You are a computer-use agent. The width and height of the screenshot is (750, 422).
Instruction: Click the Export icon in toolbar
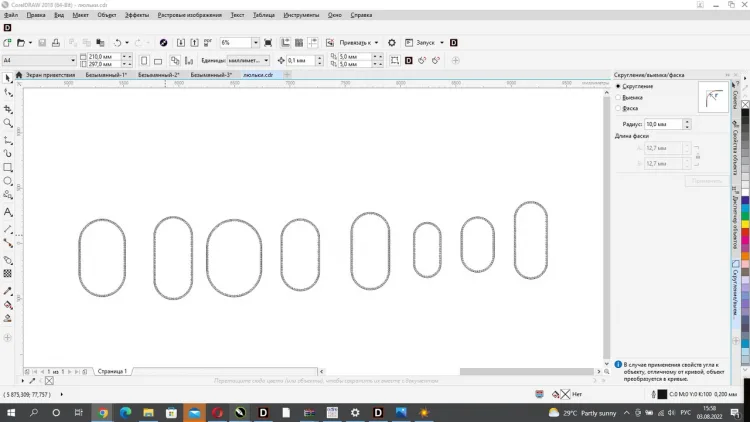(x=194, y=43)
